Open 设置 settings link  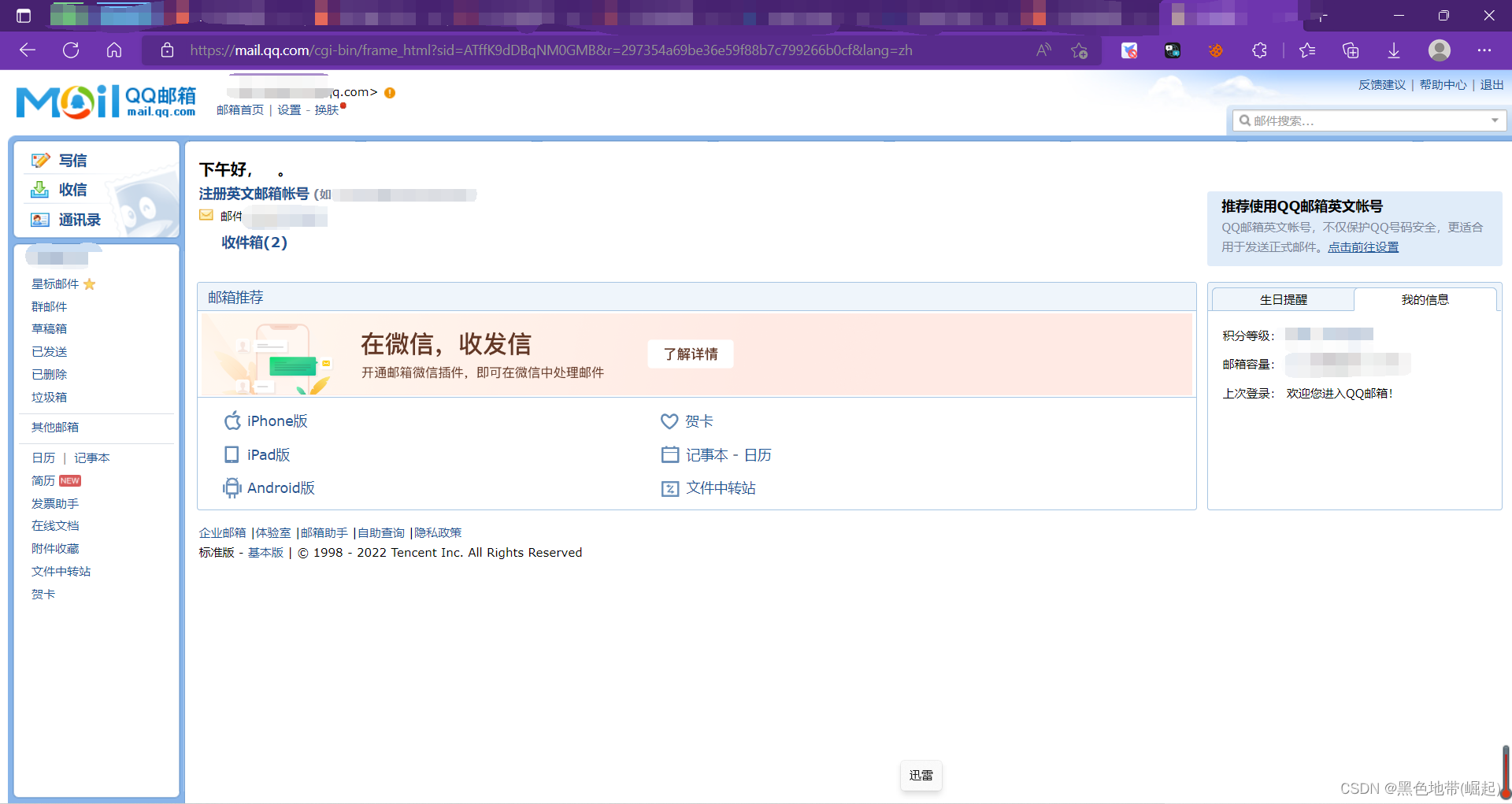(x=289, y=110)
